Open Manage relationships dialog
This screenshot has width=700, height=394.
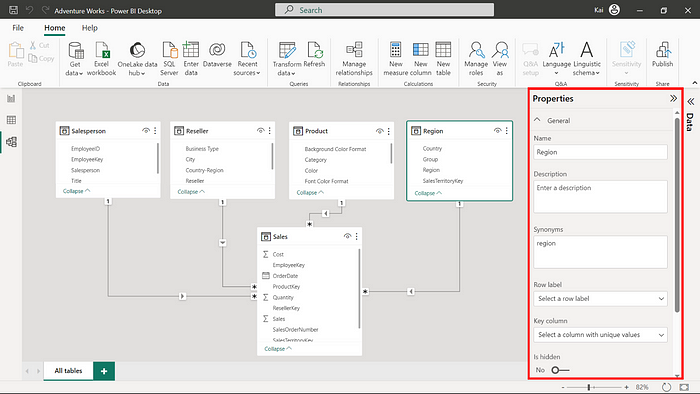click(354, 58)
